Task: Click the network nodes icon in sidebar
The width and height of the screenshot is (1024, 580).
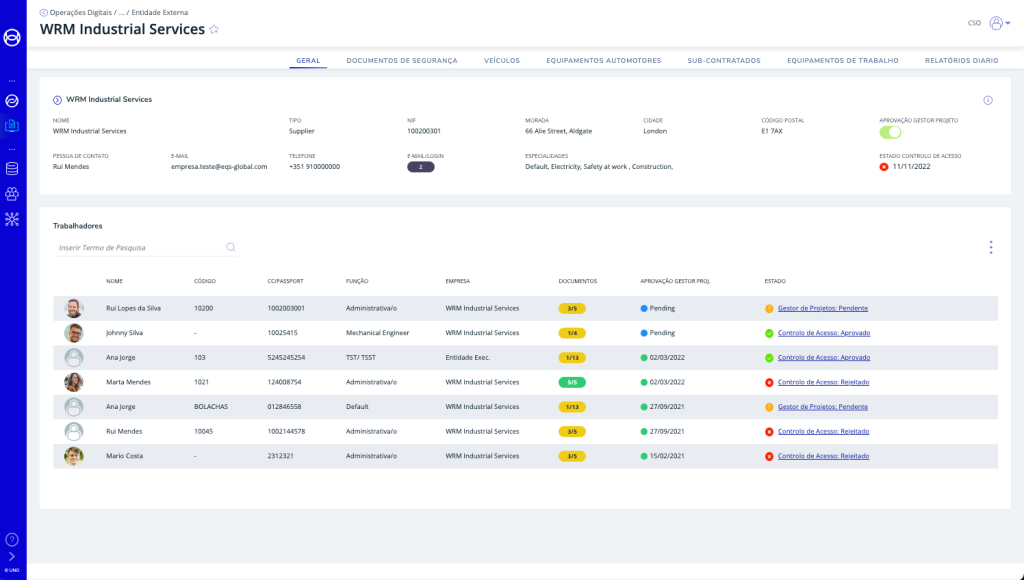Action: [x=12, y=218]
